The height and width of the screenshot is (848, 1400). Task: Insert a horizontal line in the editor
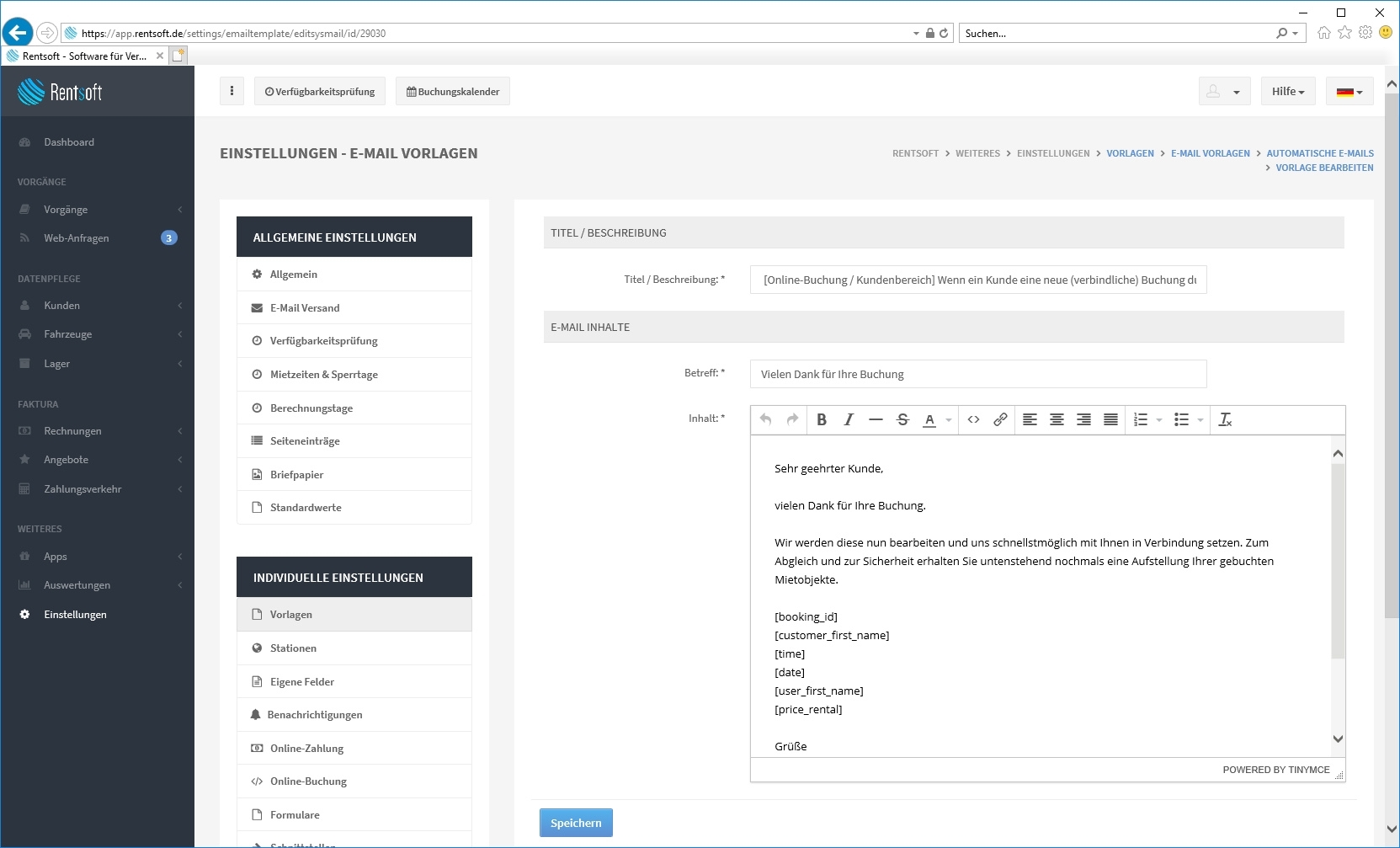coord(876,419)
